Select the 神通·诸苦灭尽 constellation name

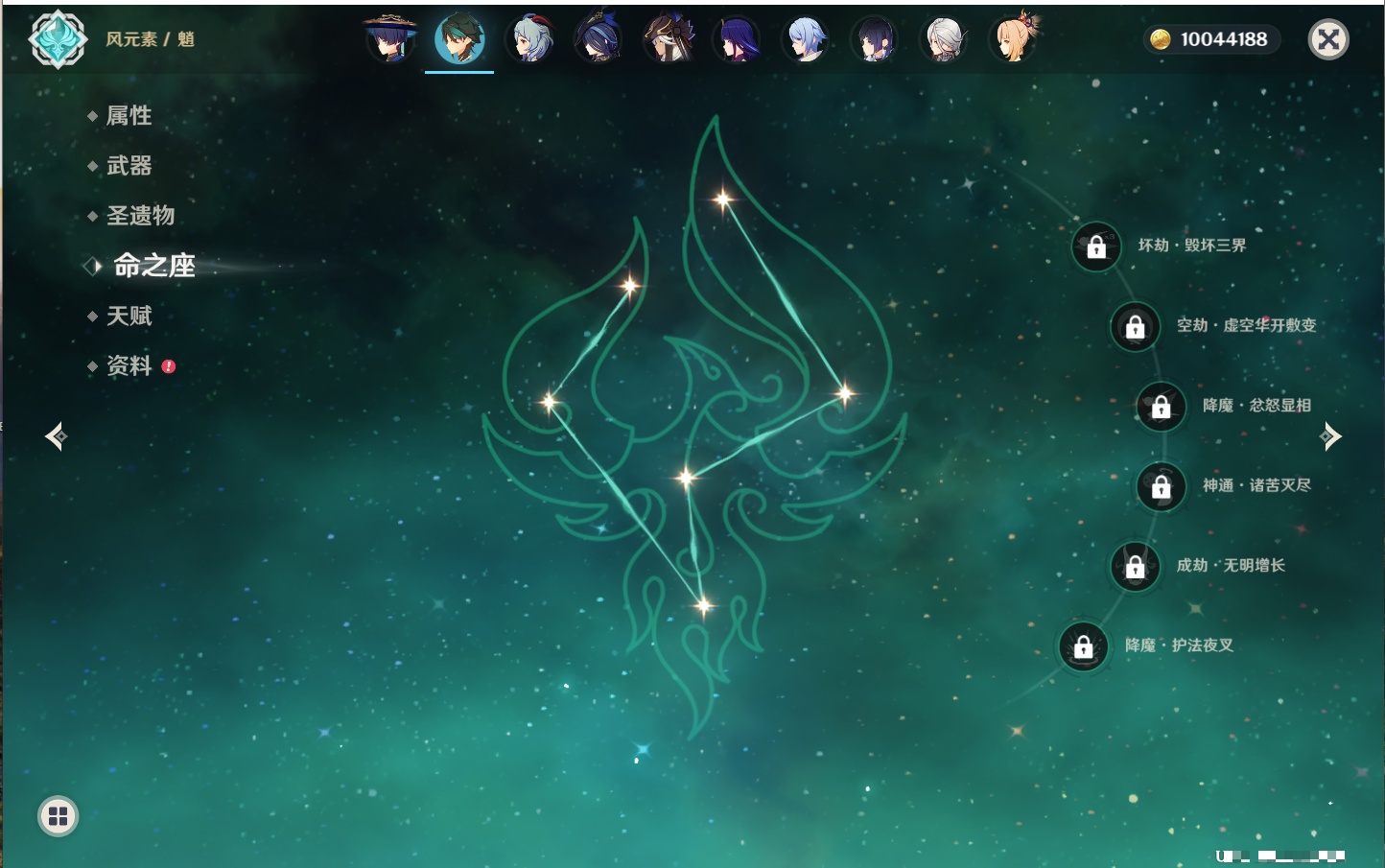1256,485
